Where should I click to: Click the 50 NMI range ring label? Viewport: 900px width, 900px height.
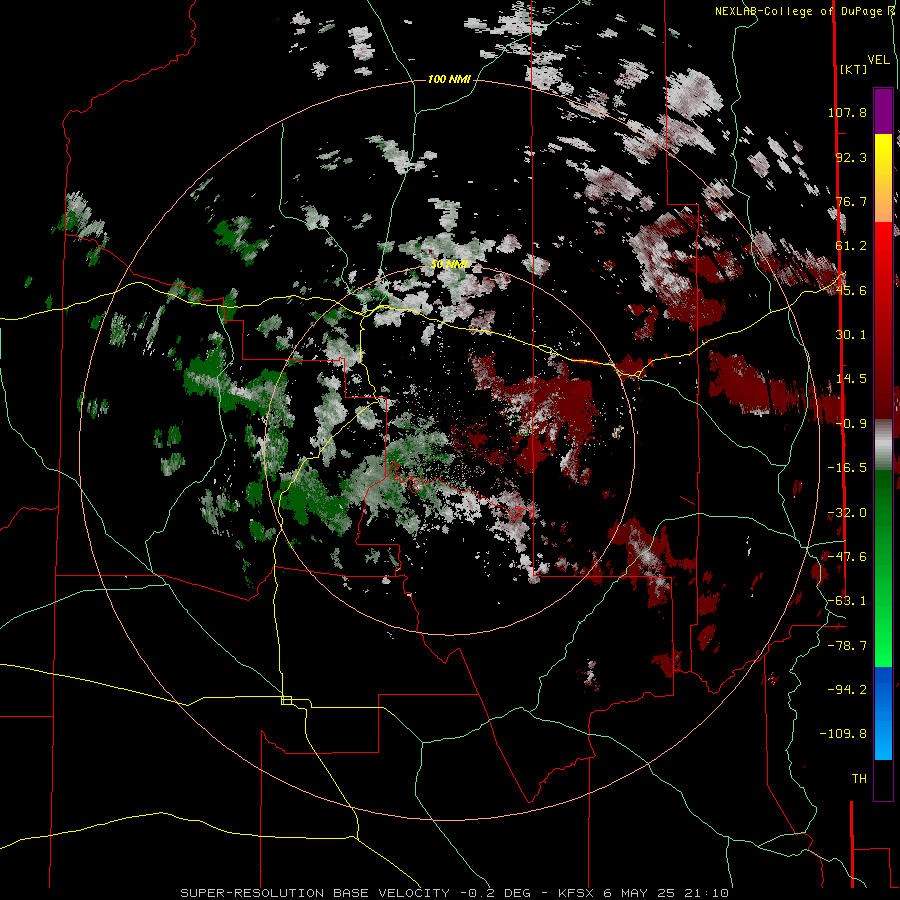coord(449,264)
